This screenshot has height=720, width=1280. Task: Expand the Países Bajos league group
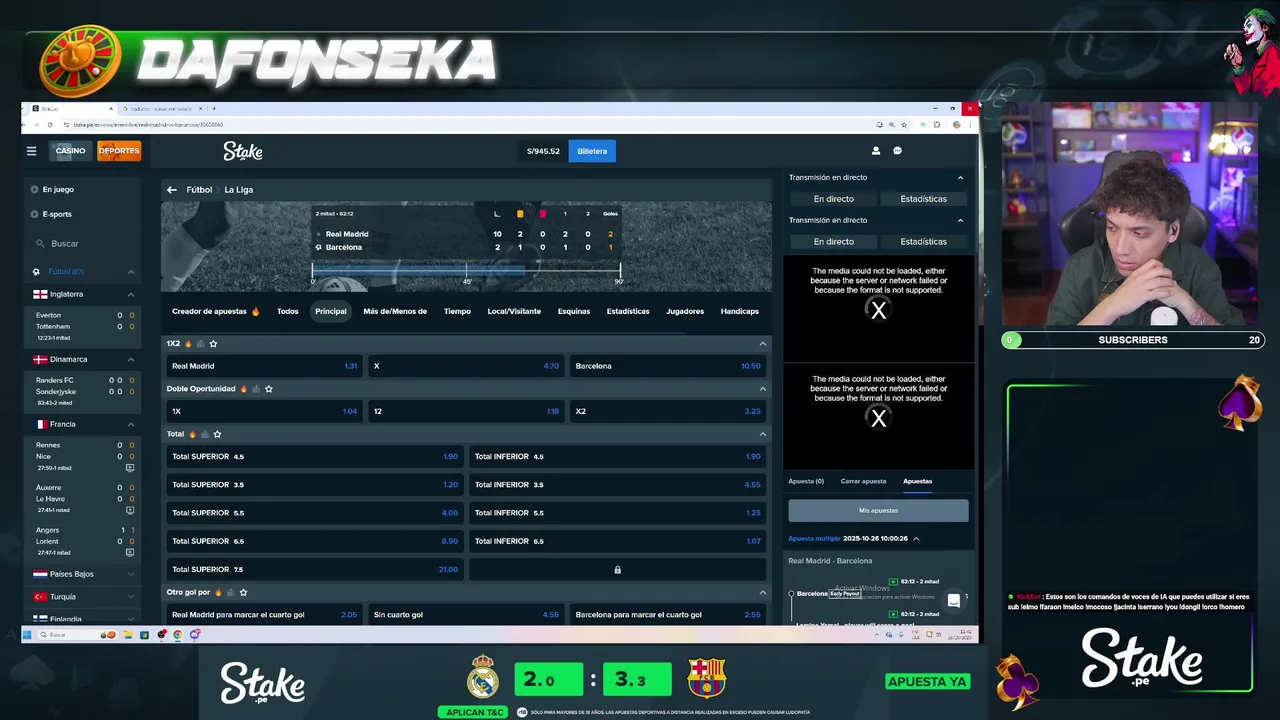130,574
